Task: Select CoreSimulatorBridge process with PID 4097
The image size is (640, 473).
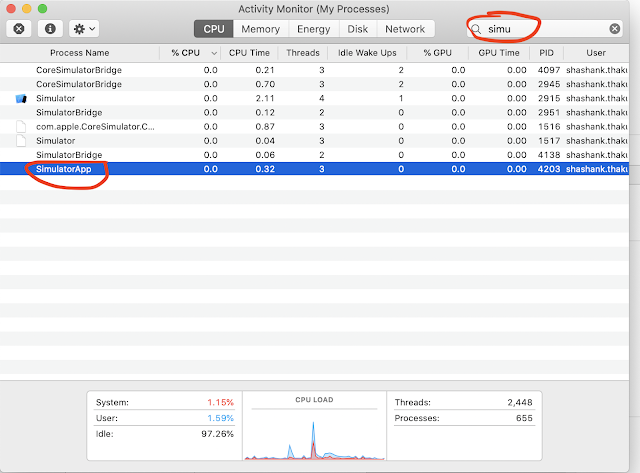Action: point(314,70)
